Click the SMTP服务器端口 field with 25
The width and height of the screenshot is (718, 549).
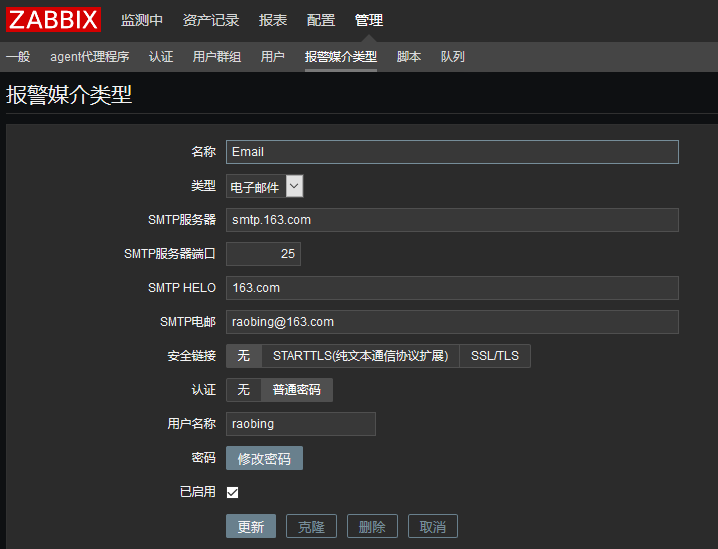point(263,254)
